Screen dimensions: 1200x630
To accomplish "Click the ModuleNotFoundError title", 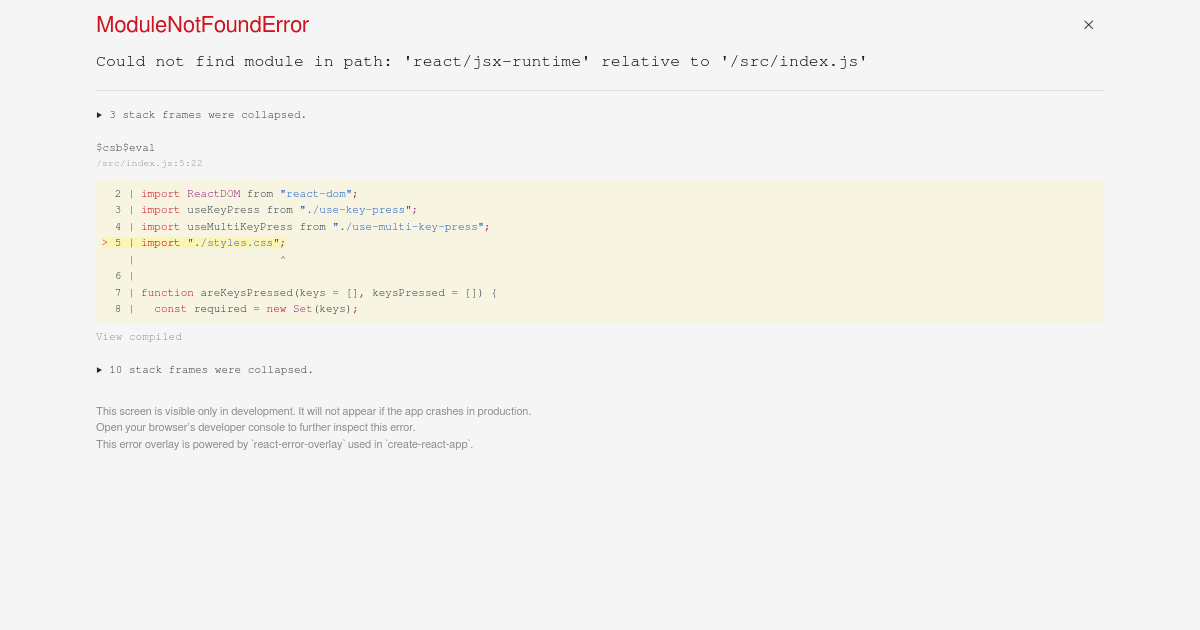I will (x=202, y=24).
